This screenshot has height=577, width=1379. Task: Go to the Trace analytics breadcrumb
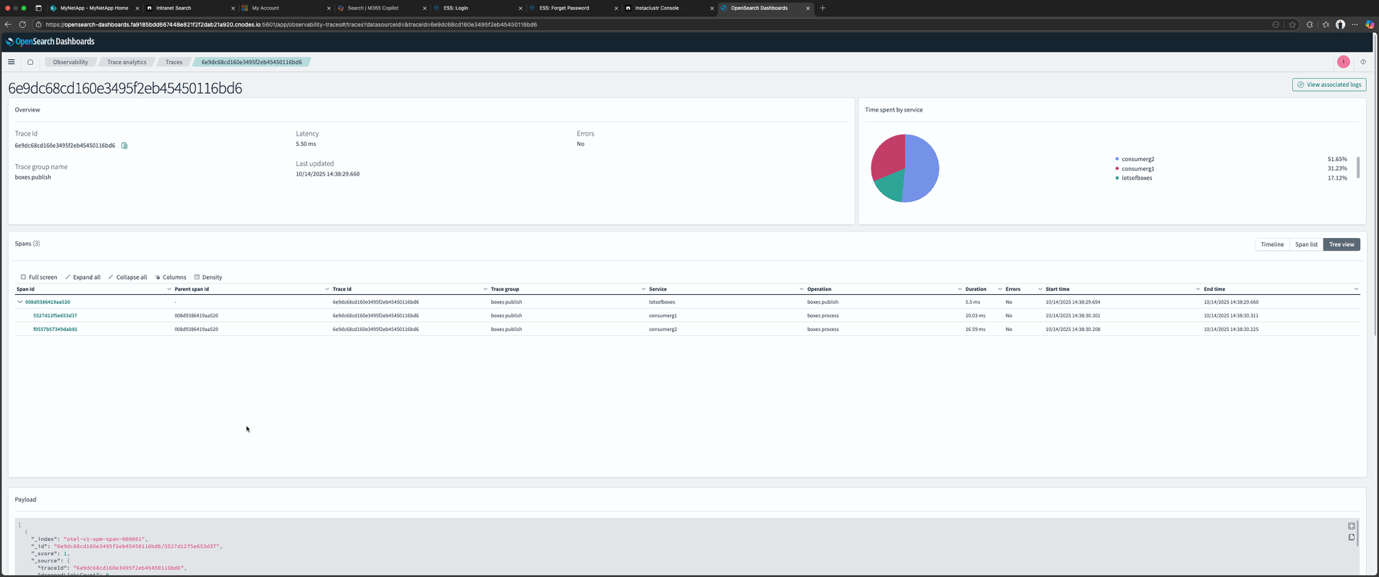(x=127, y=62)
